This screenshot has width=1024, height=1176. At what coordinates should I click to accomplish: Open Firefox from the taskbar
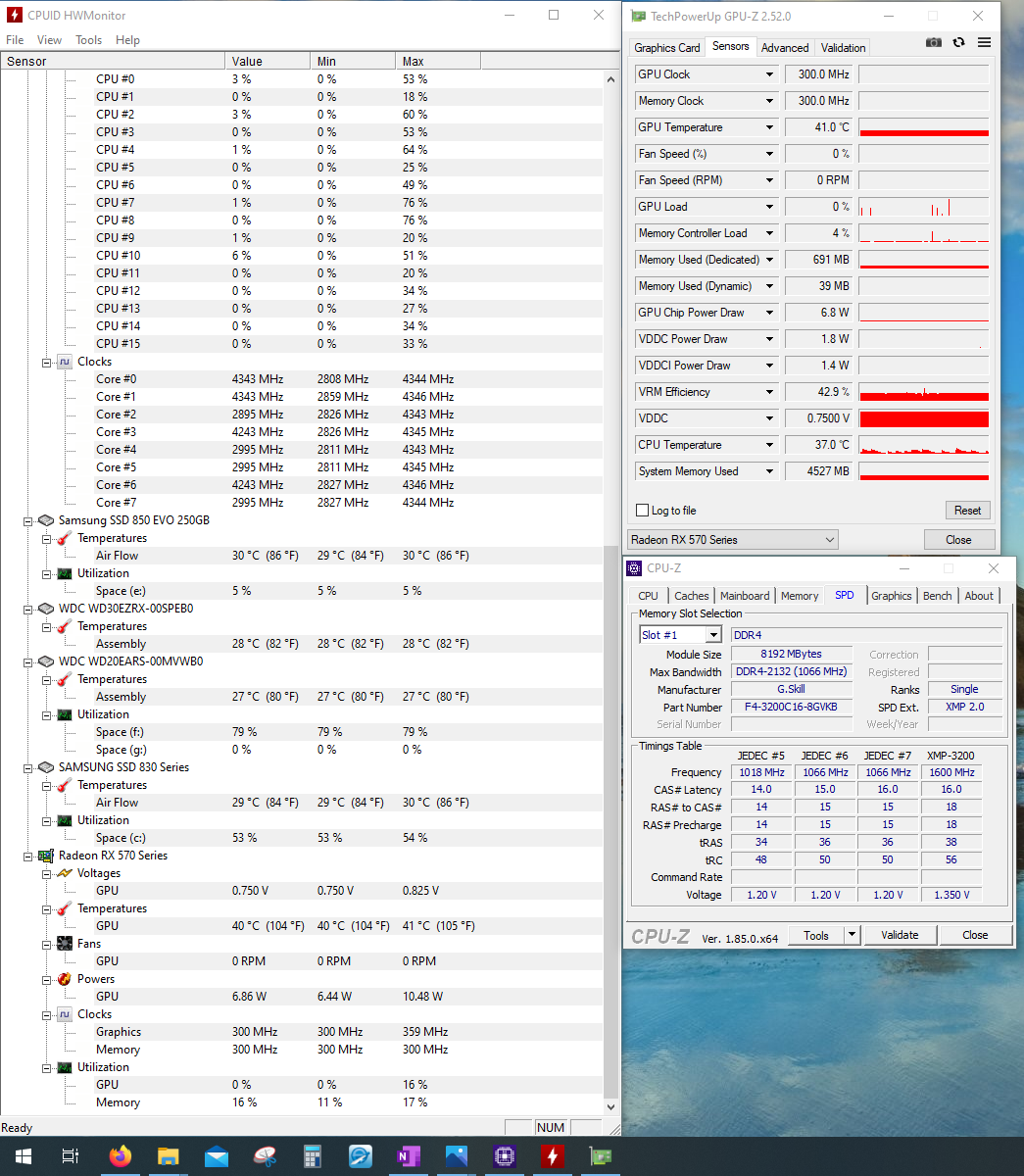pyautogui.click(x=120, y=1156)
